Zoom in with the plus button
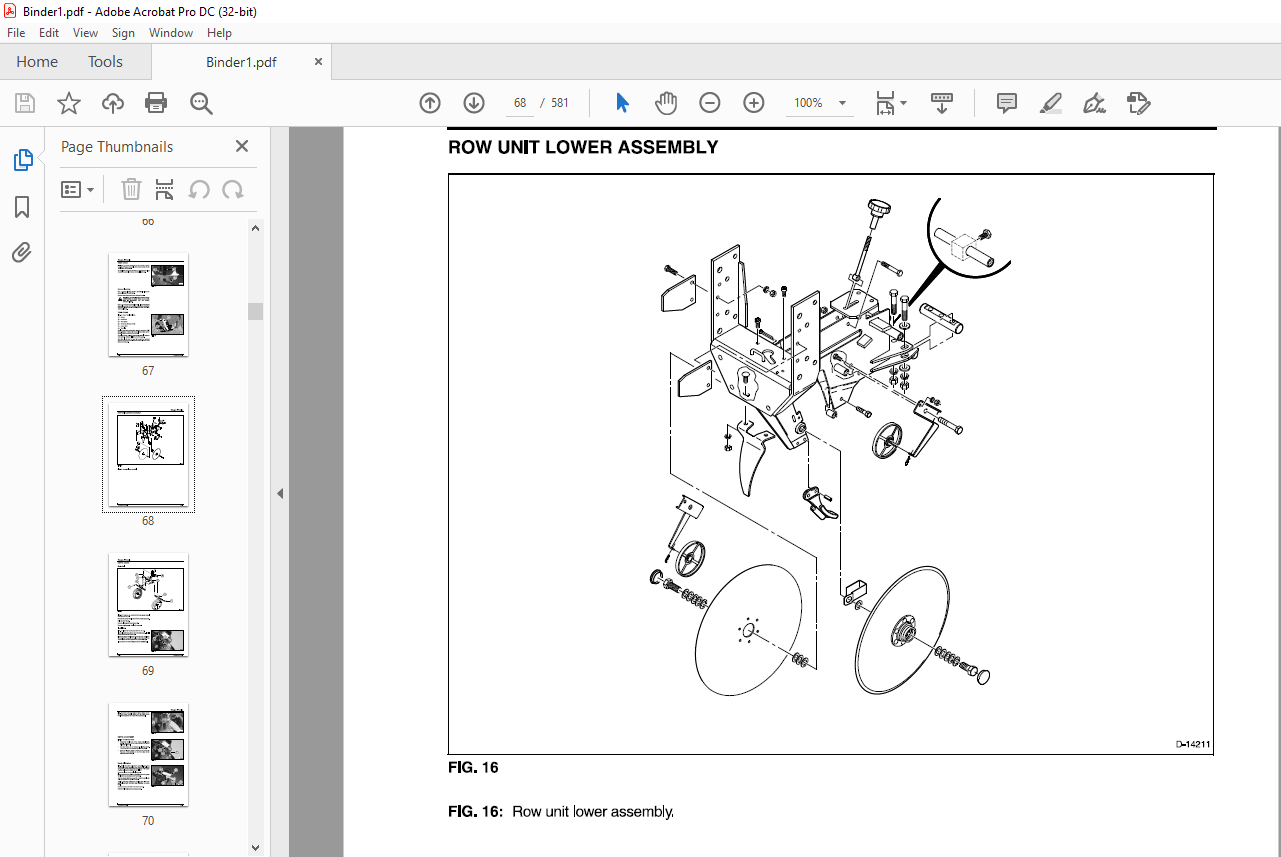Image resolution: width=1281 pixels, height=857 pixels. (754, 103)
